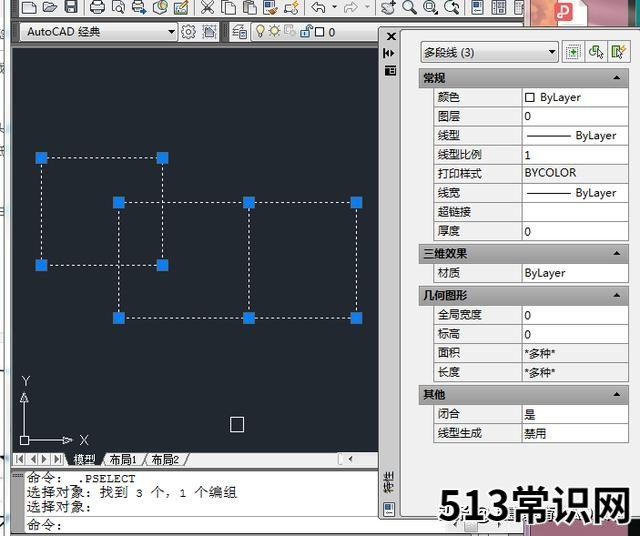Viewport: 640px width, 536px height.
Task: Activate Zoom Realtime magnifier
Action: coord(409,7)
